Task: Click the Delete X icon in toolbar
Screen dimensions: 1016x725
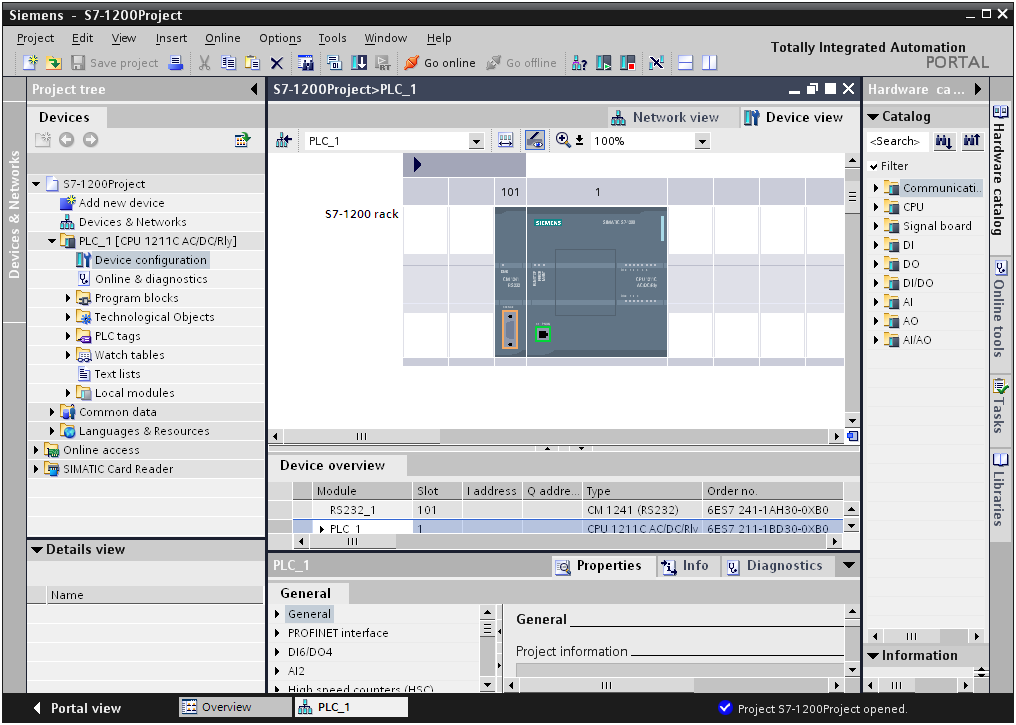Action: coord(277,62)
